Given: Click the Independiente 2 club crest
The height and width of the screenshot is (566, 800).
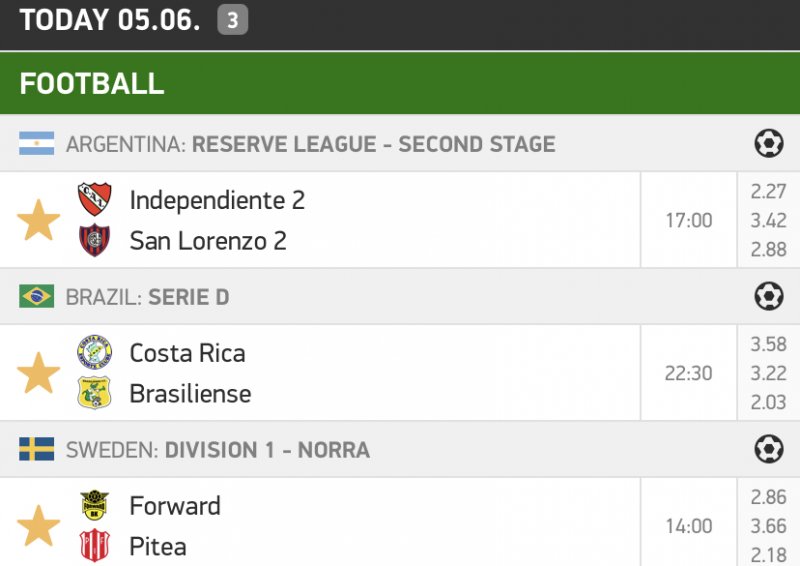Looking at the screenshot, I should coord(95,200).
